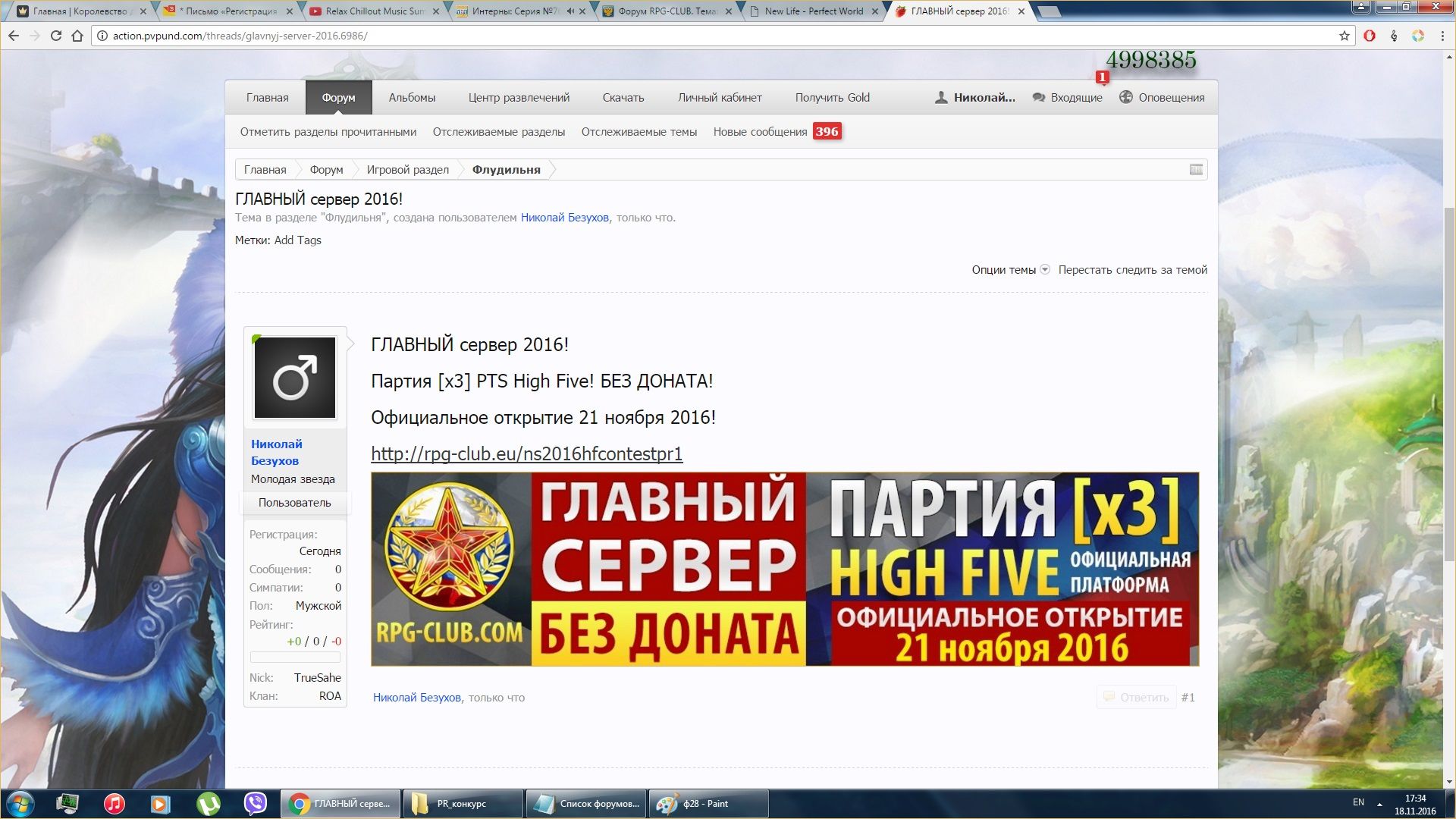Click the Главный сервер banner image
This screenshot has height=819, width=1456.
pyautogui.click(x=785, y=569)
